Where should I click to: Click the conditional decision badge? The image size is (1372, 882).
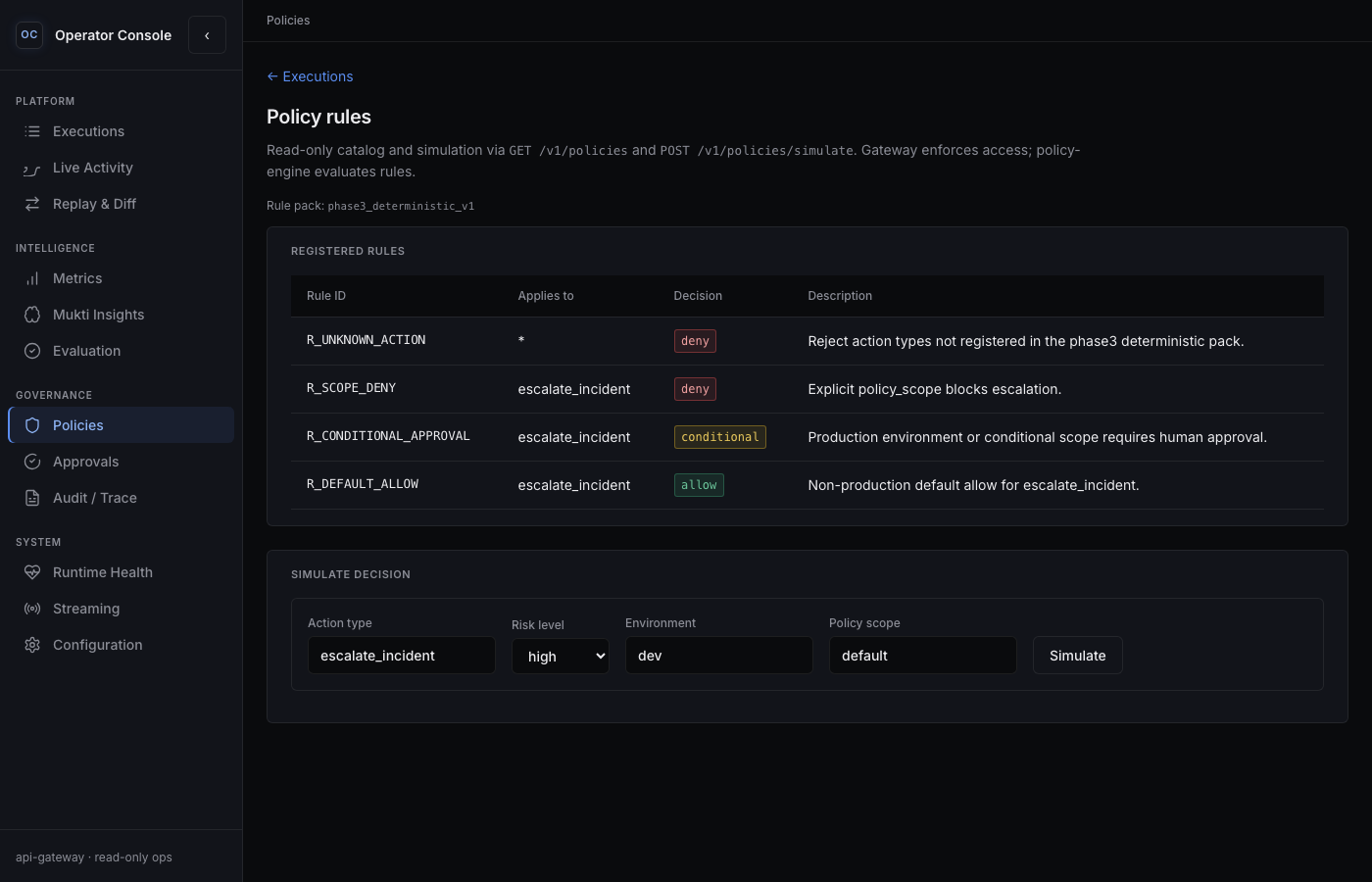pos(720,437)
